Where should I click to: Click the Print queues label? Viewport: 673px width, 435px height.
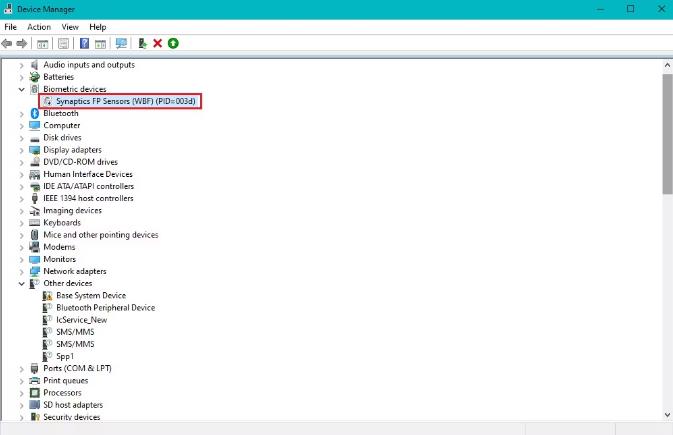point(66,381)
